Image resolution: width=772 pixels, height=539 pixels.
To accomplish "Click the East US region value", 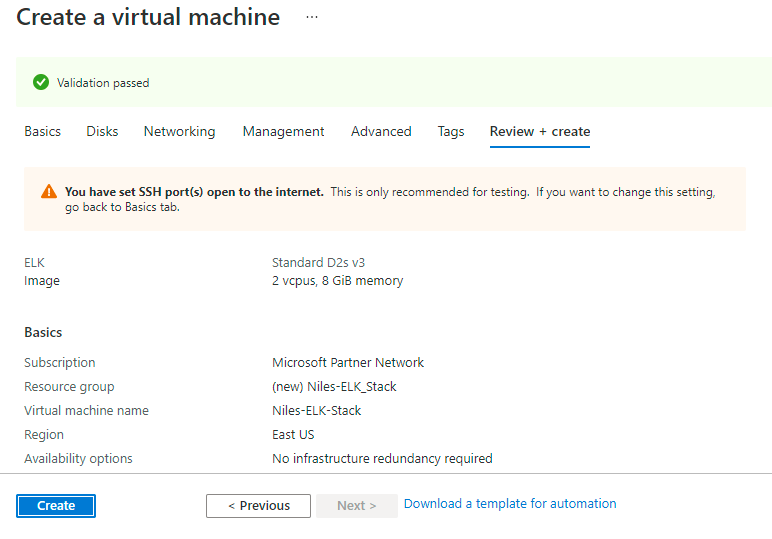I will 297,435.
